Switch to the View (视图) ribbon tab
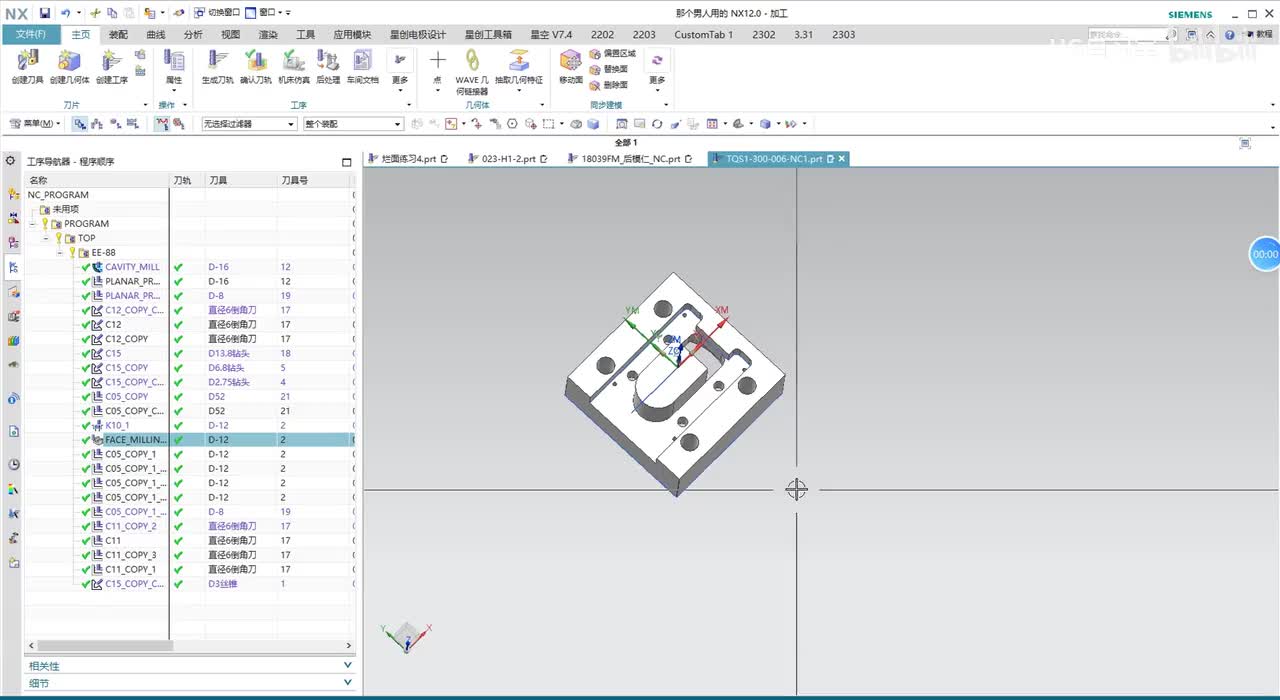Viewport: 1280px width, 700px height. (x=230, y=34)
